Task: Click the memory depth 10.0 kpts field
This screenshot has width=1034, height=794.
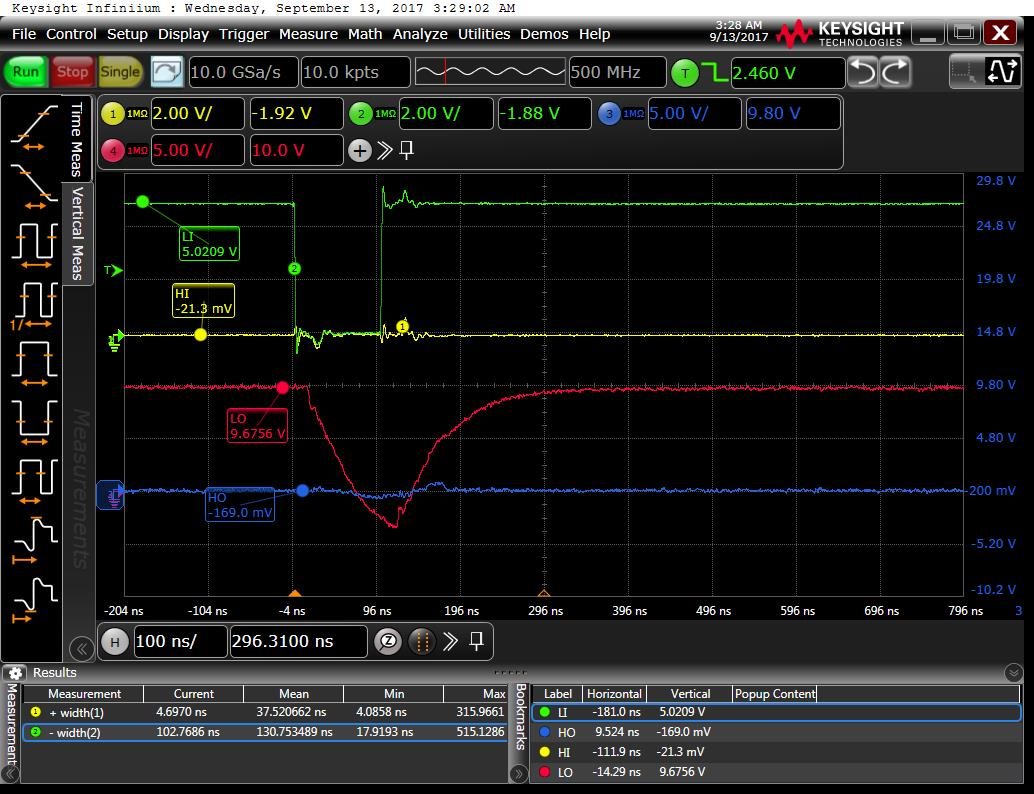Action: (355, 73)
